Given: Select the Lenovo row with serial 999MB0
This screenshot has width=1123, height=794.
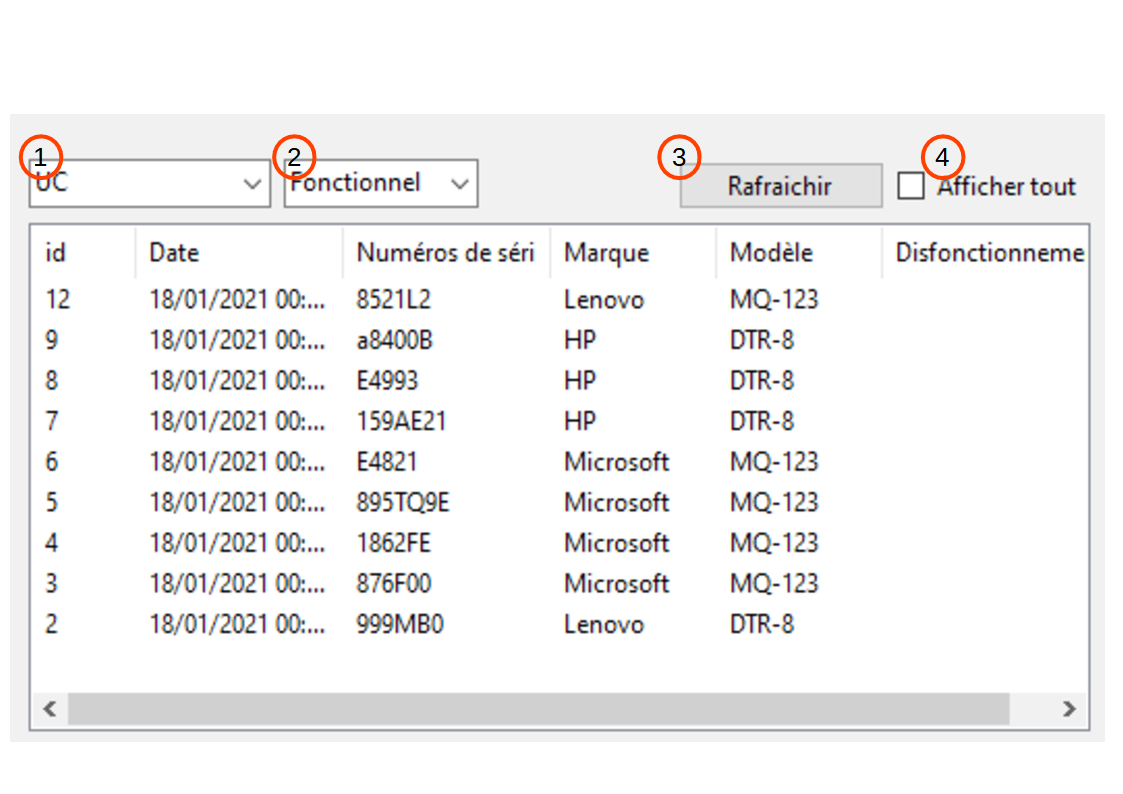Looking at the screenshot, I should pos(399,624).
